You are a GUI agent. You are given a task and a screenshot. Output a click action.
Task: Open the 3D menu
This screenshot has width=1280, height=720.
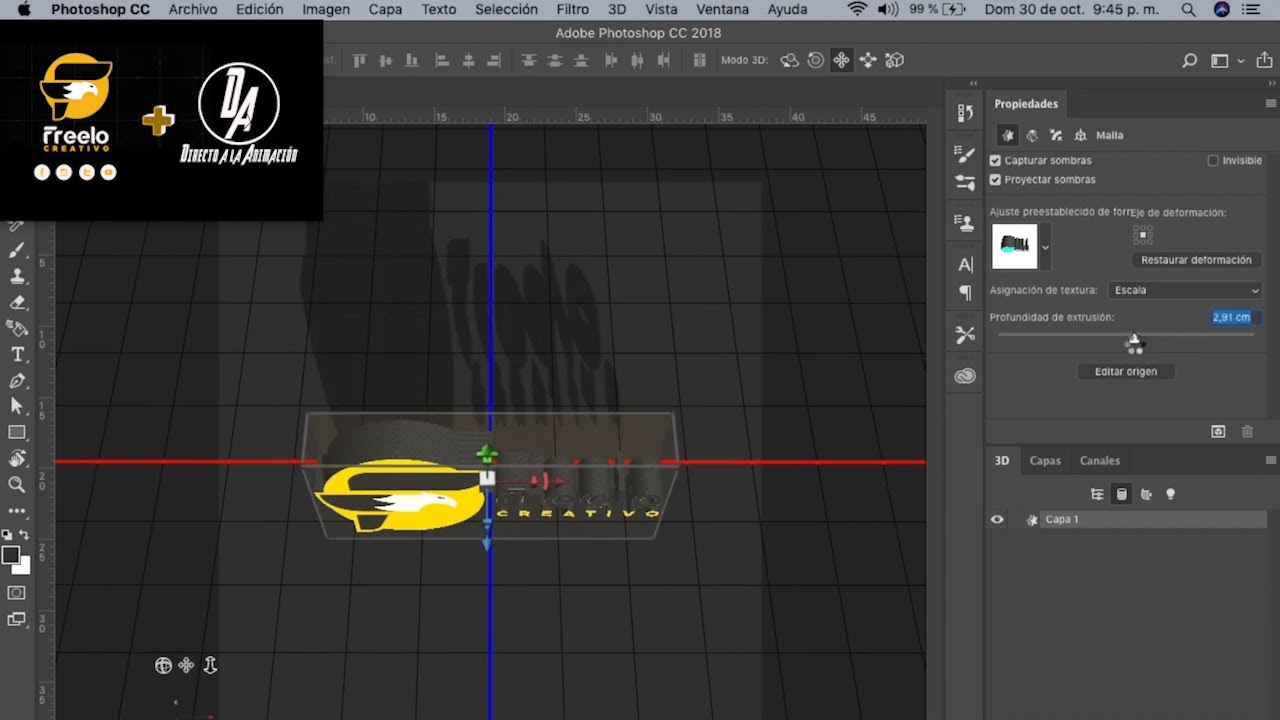[617, 9]
